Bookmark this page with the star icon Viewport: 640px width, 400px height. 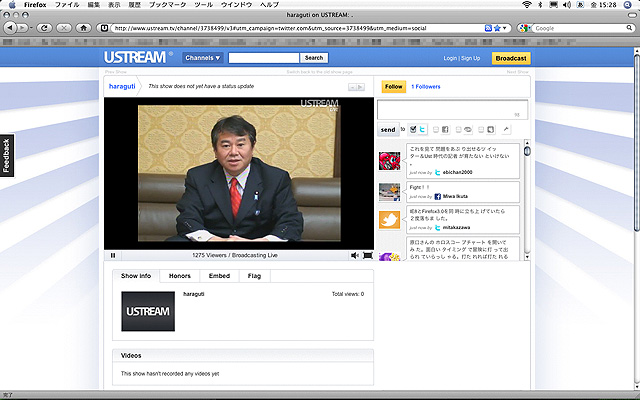point(497,28)
